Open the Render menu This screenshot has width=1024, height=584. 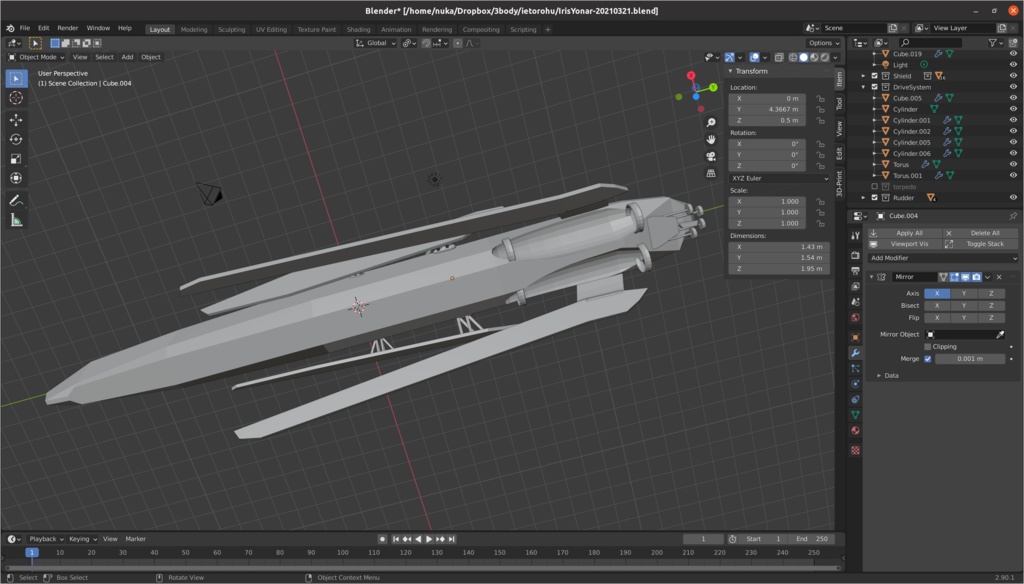(x=68, y=28)
